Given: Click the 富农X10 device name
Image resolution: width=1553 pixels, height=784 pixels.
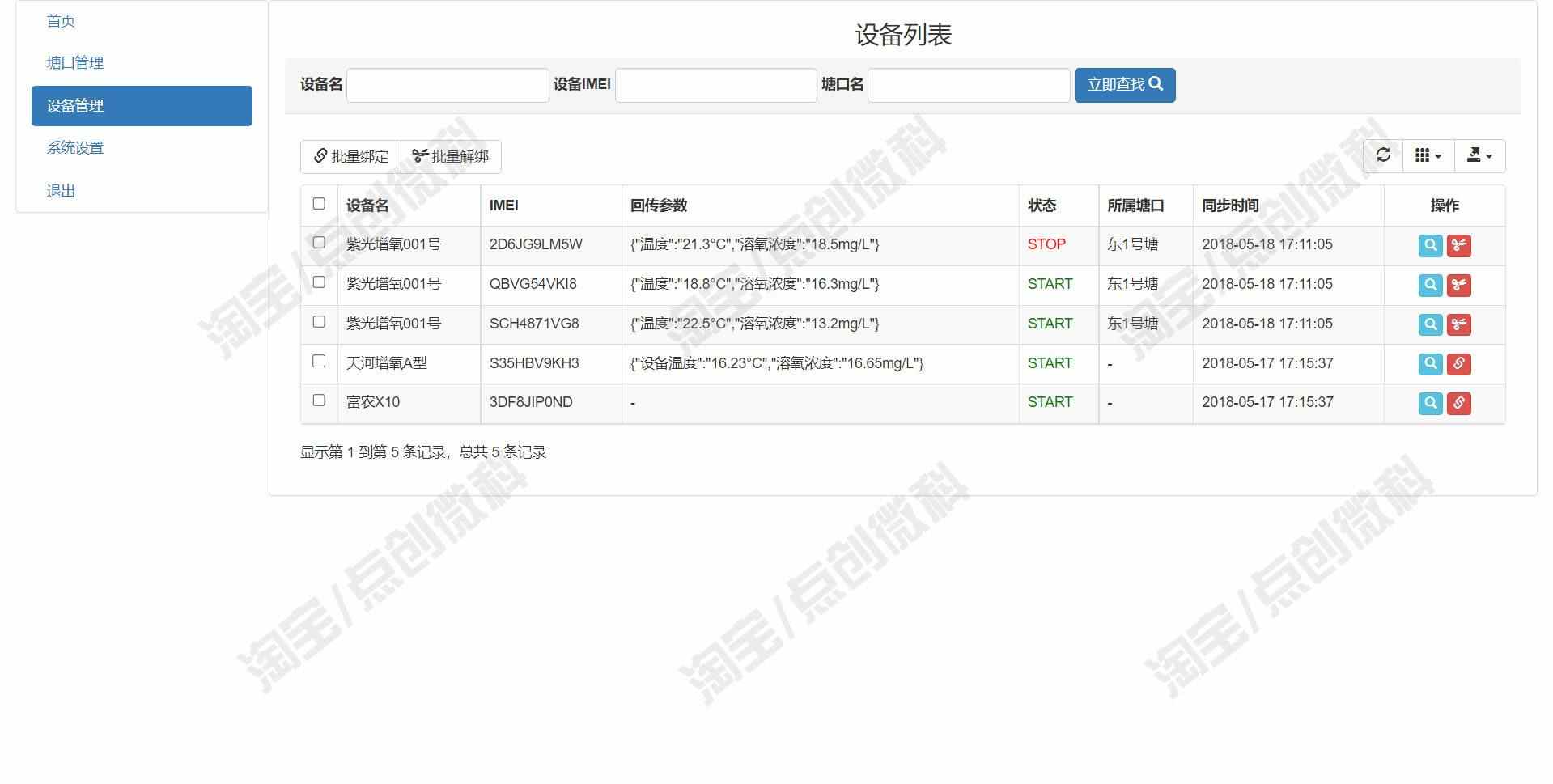Looking at the screenshot, I should [373, 402].
